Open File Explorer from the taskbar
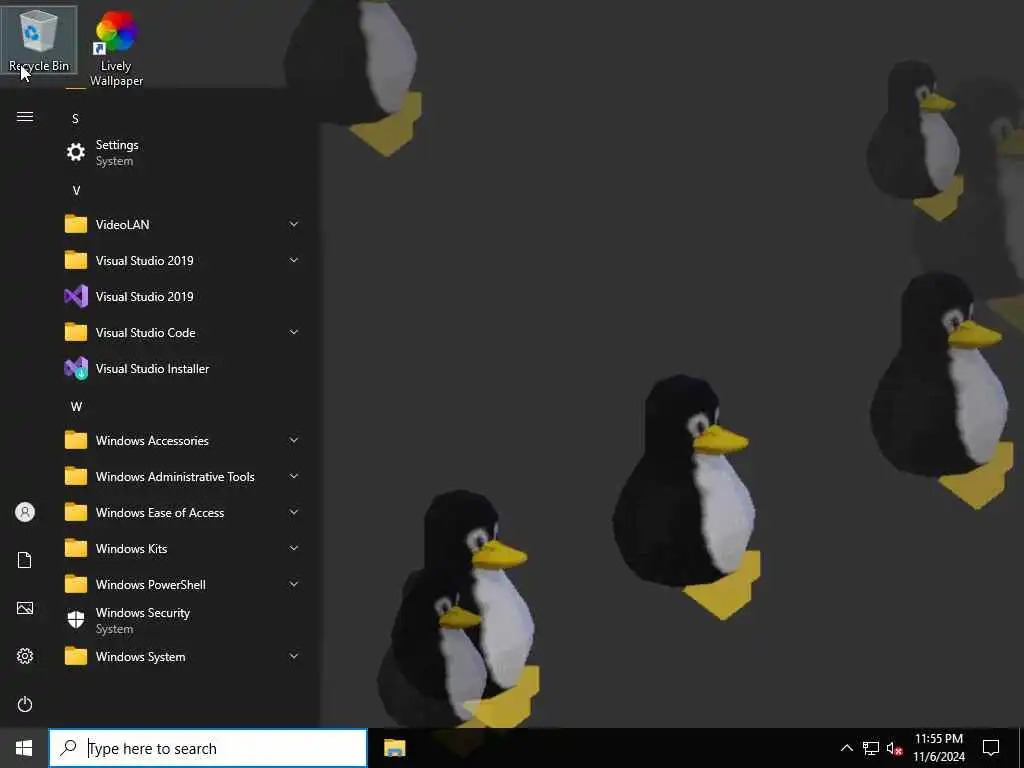The width and height of the screenshot is (1024, 768). tap(394, 748)
